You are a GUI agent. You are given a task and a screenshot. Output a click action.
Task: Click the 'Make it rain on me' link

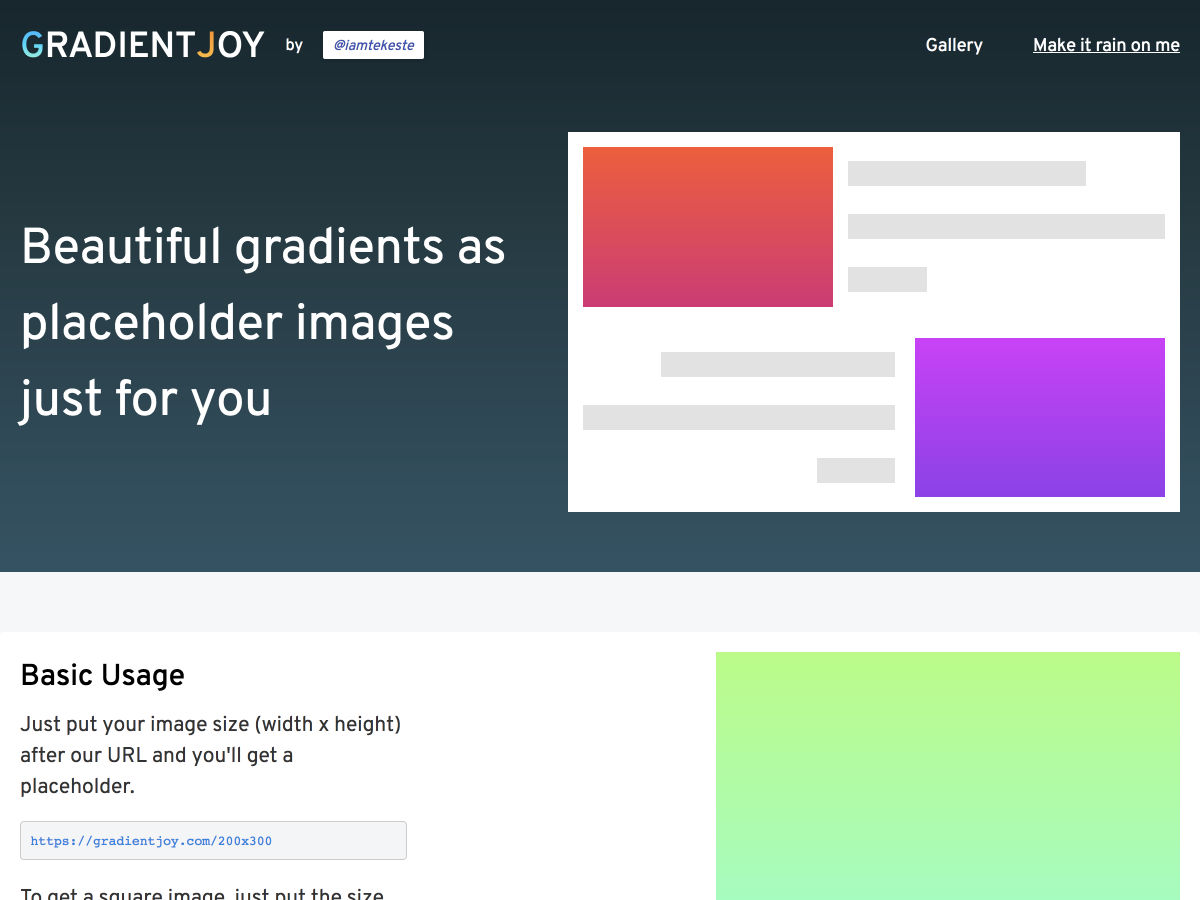click(x=1106, y=45)
